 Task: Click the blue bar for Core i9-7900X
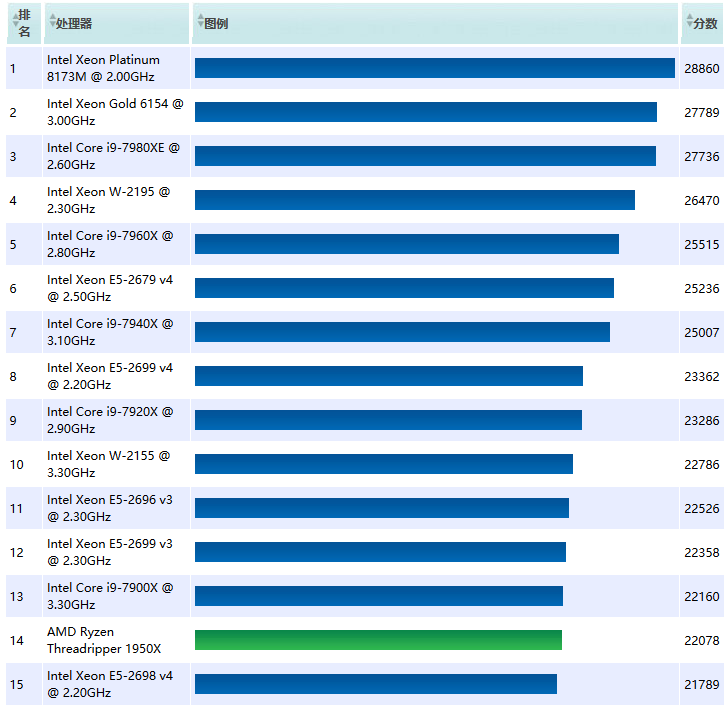tap(379, 596)
